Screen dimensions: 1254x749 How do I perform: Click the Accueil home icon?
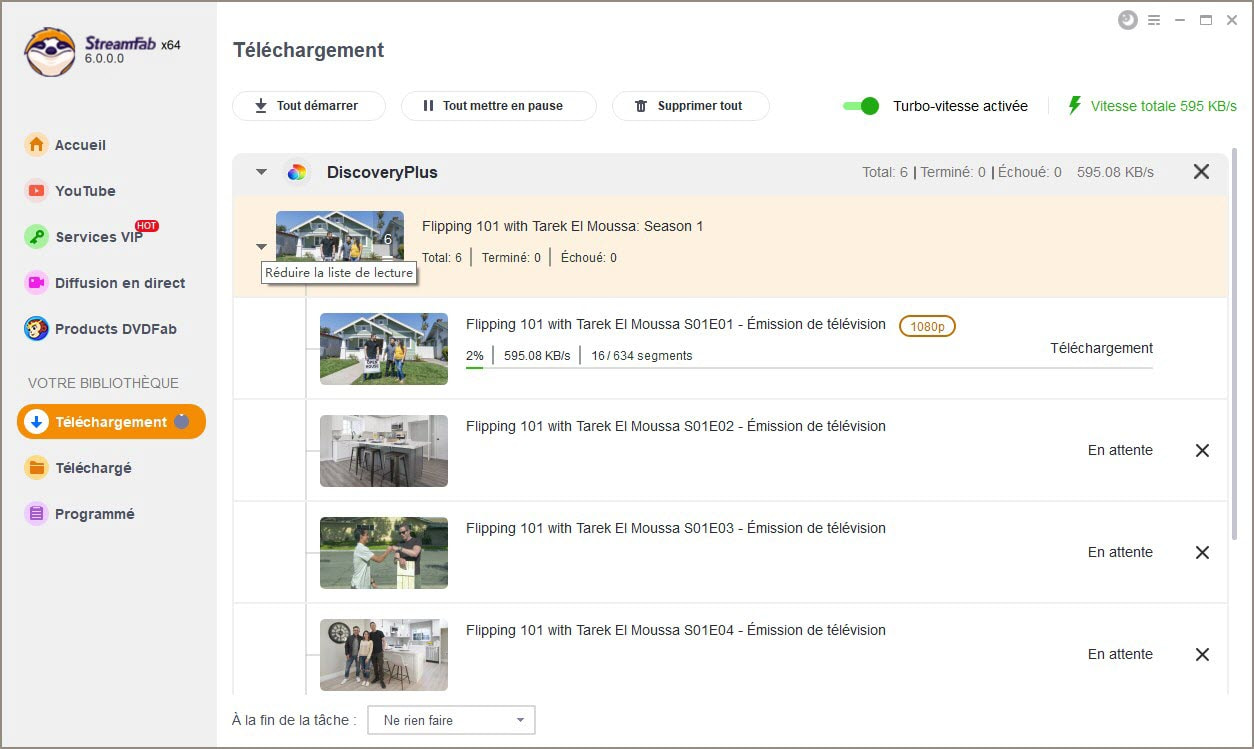pos(36,145)
